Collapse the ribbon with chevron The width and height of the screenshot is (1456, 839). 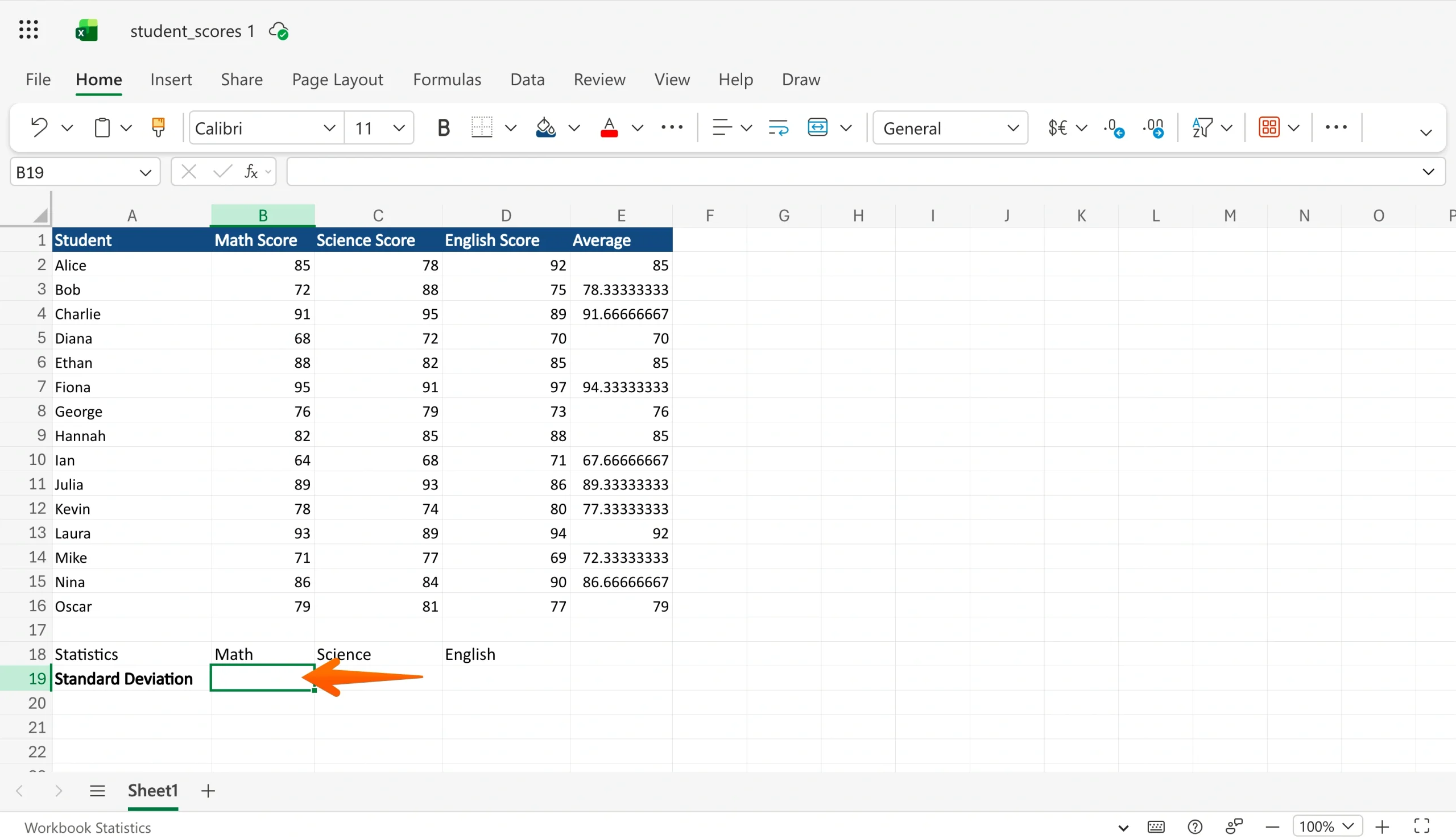click(1425, 133)
